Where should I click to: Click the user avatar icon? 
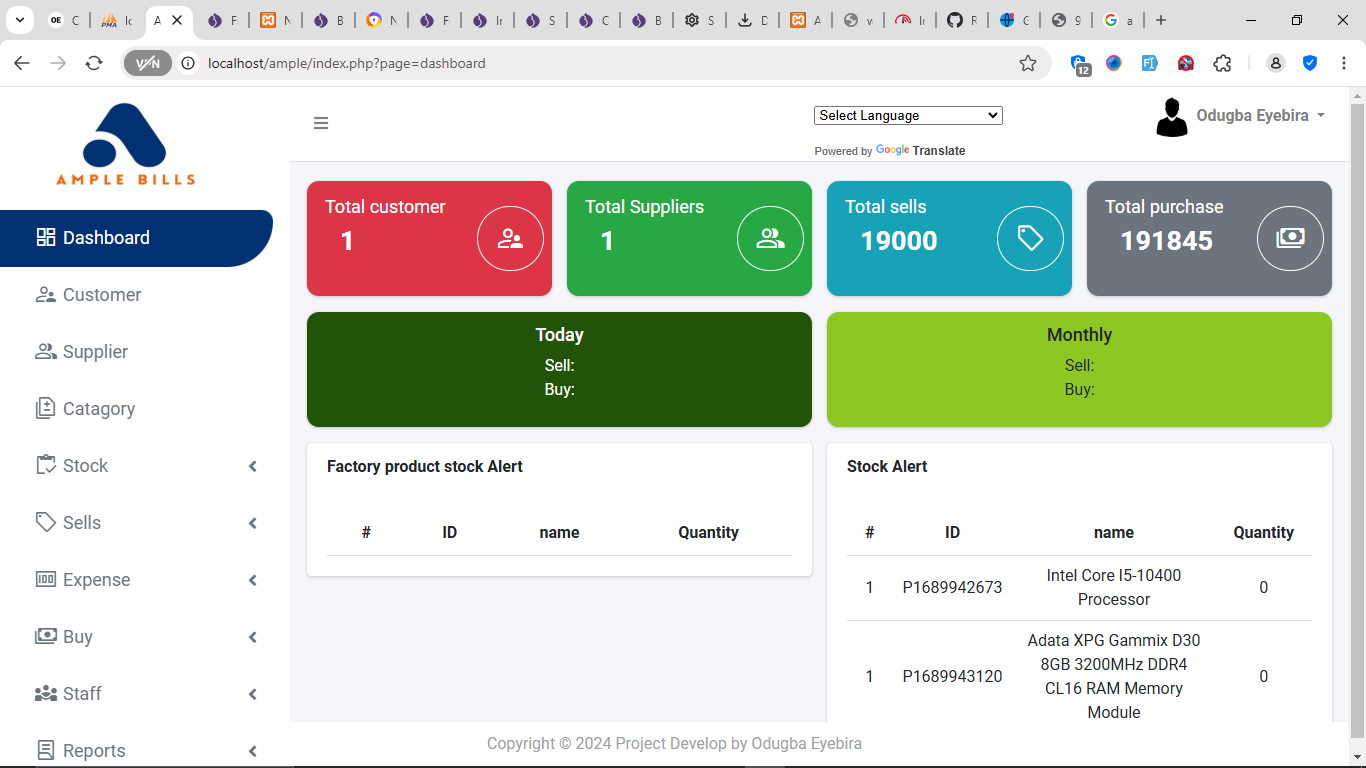(x=1172, y=117)
